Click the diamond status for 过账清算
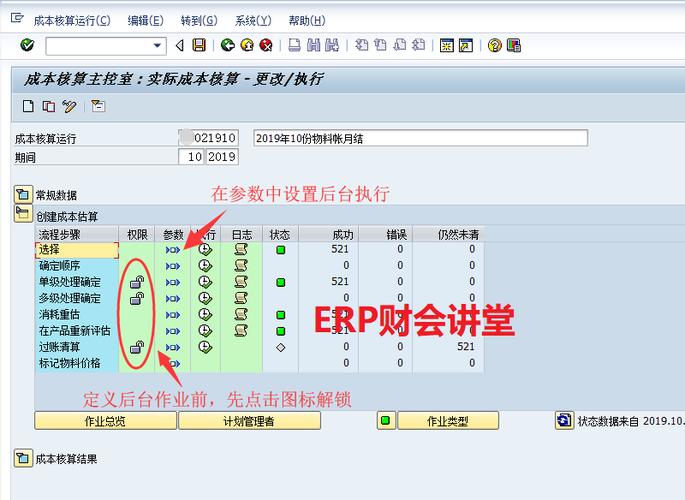This screenshot has width=685, height=500. coord(280,348)
